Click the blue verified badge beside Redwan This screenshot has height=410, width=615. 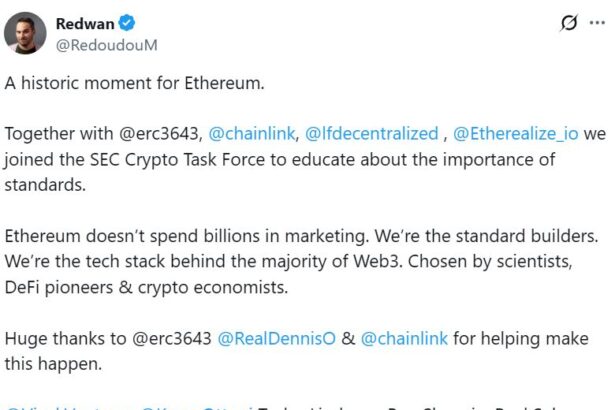[x=129, y=23]
